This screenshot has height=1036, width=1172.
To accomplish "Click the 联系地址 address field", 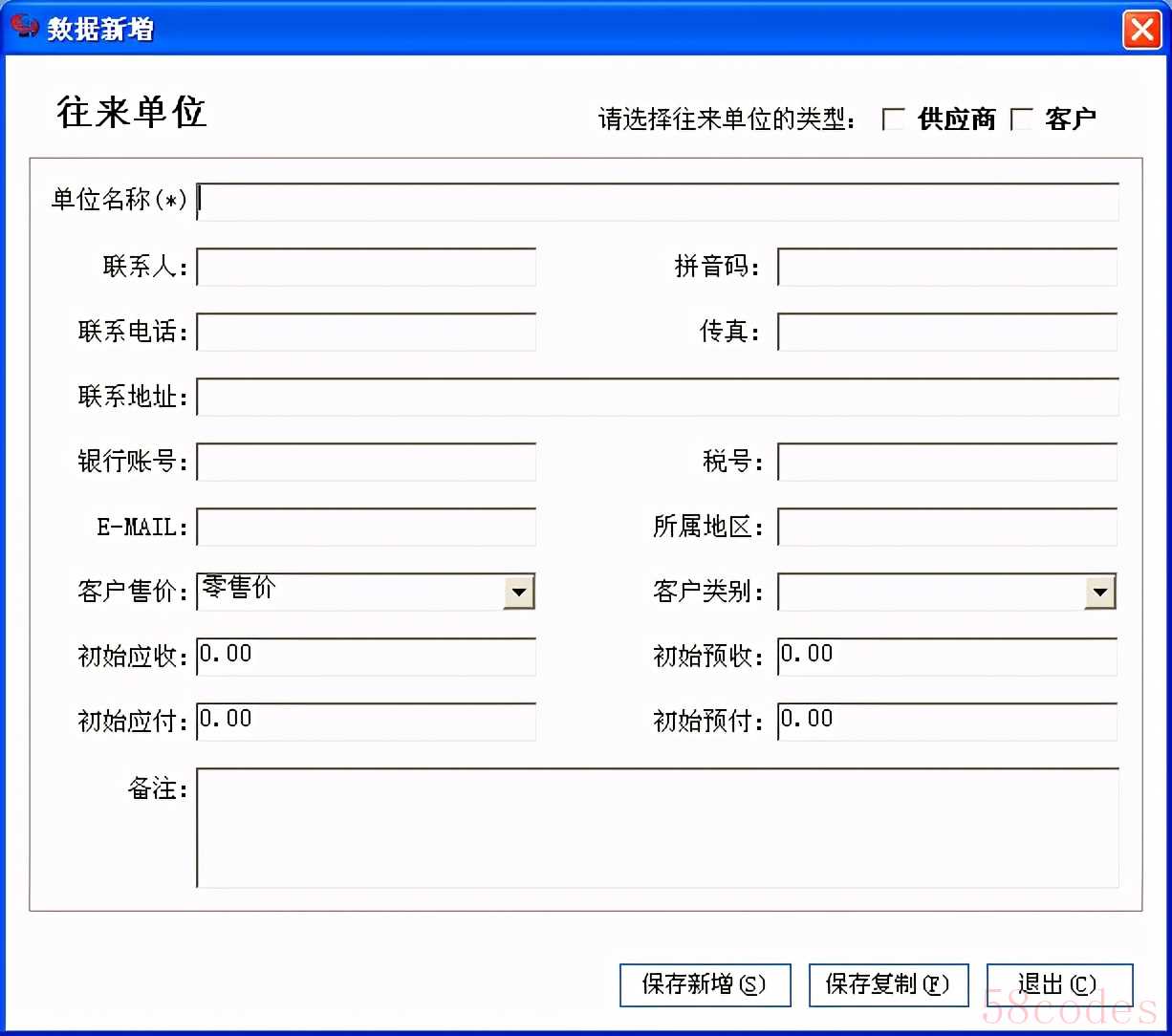I will 657,397.
